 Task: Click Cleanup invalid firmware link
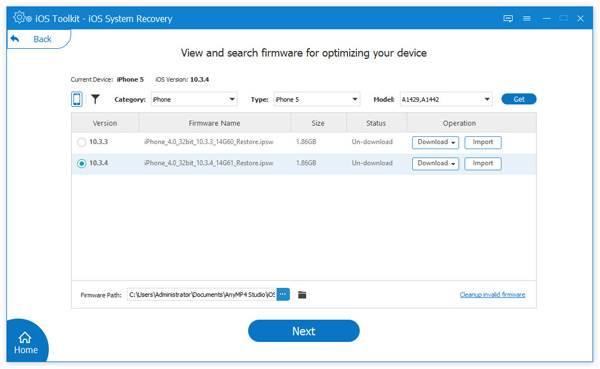pos(492,294)
